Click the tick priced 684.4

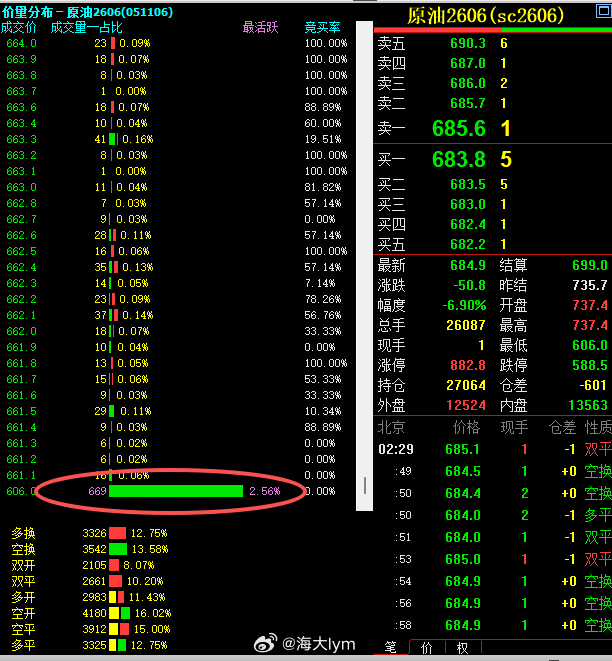[463, 493]
